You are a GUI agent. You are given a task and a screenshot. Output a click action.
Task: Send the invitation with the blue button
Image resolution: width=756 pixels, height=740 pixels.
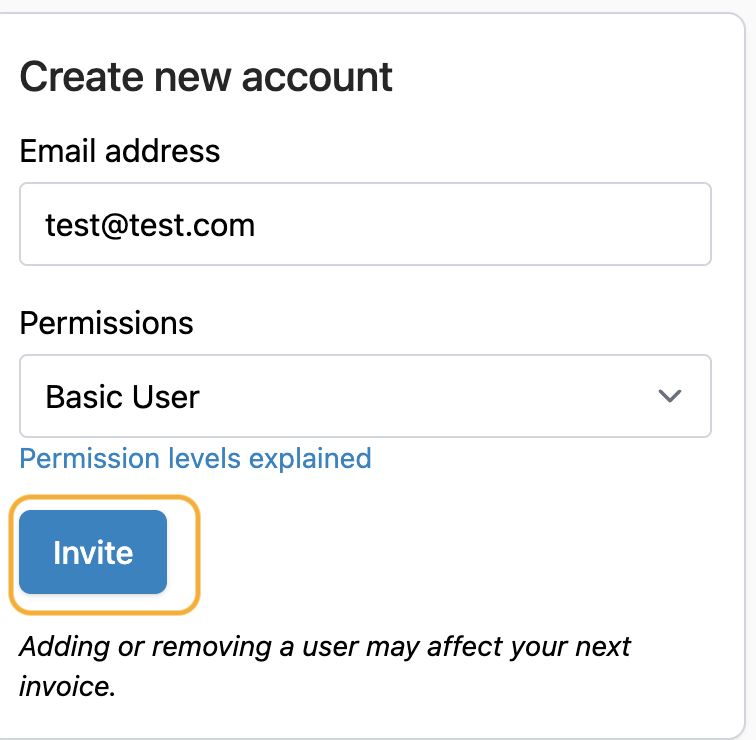click(93, 552)
